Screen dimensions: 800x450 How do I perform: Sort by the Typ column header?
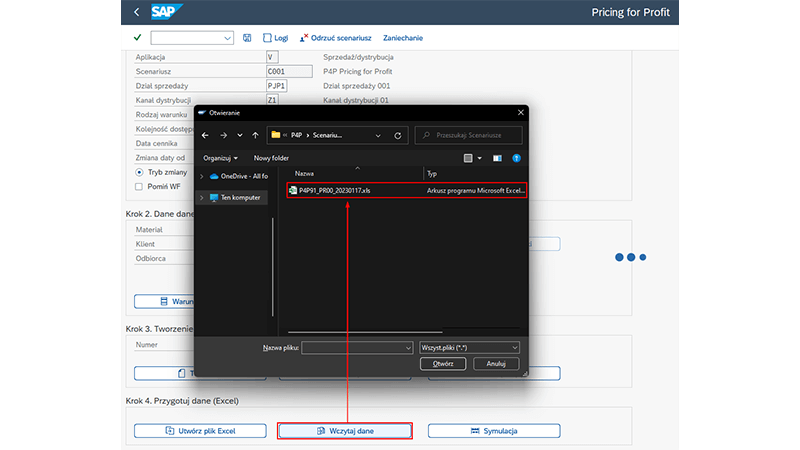(x=432, y=173)
